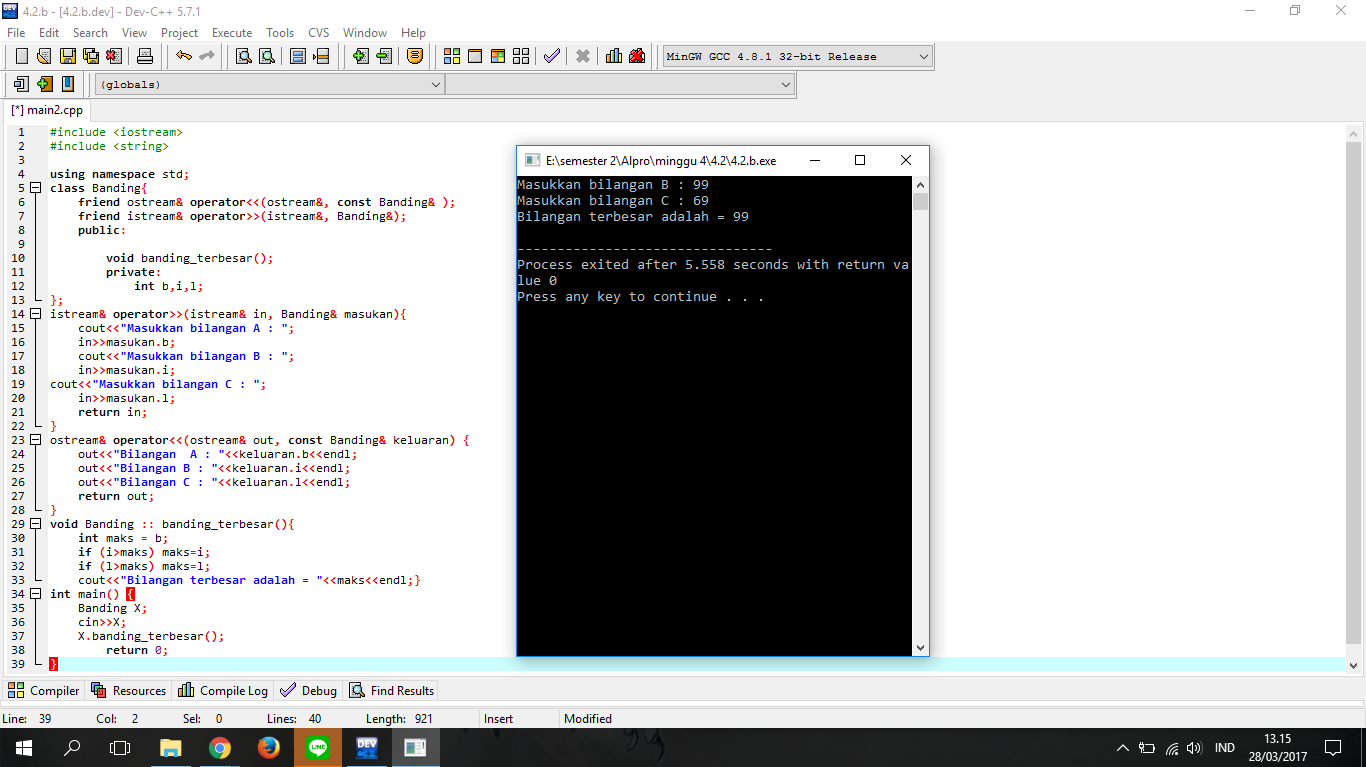1366x767 pixels.
Task: Click the console window vertical scrollbar thumb
Action: [x=920, y=202]
